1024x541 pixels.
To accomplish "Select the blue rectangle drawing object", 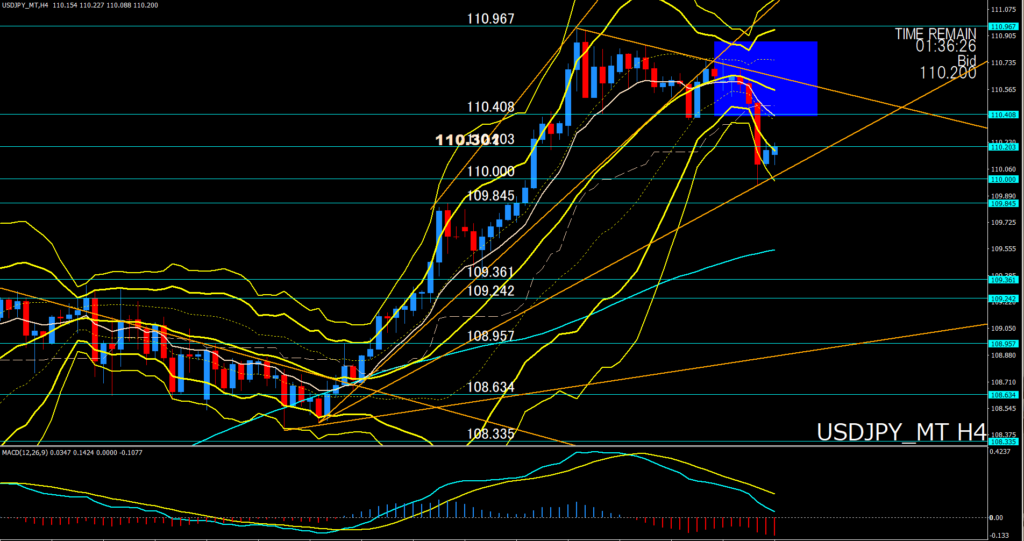I will (765, 78).
